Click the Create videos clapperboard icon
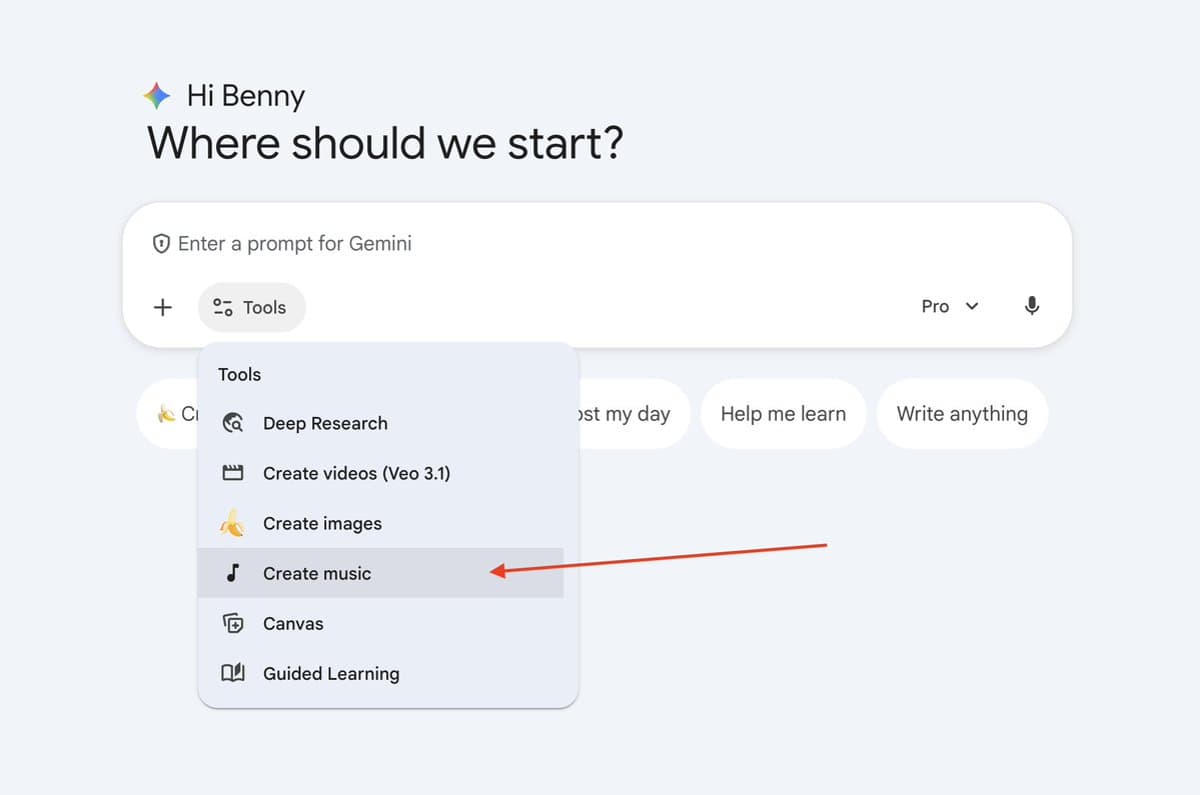 [233, 473]
